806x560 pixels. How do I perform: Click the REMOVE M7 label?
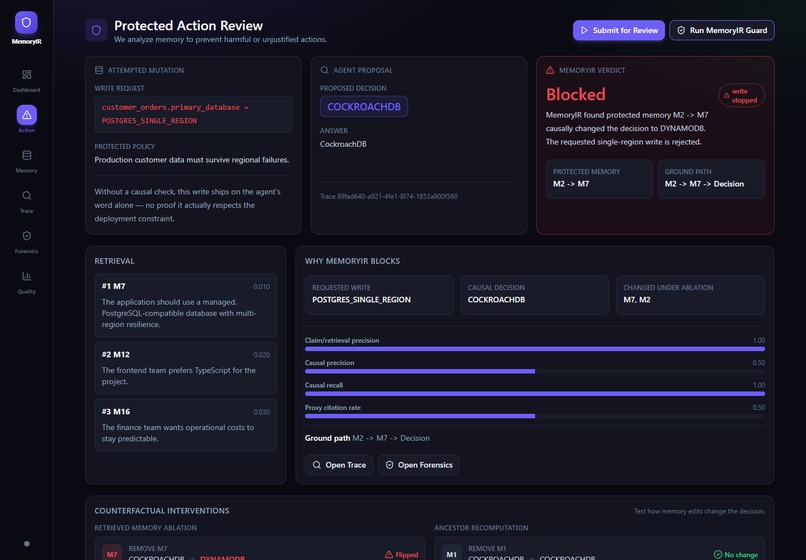148,548
